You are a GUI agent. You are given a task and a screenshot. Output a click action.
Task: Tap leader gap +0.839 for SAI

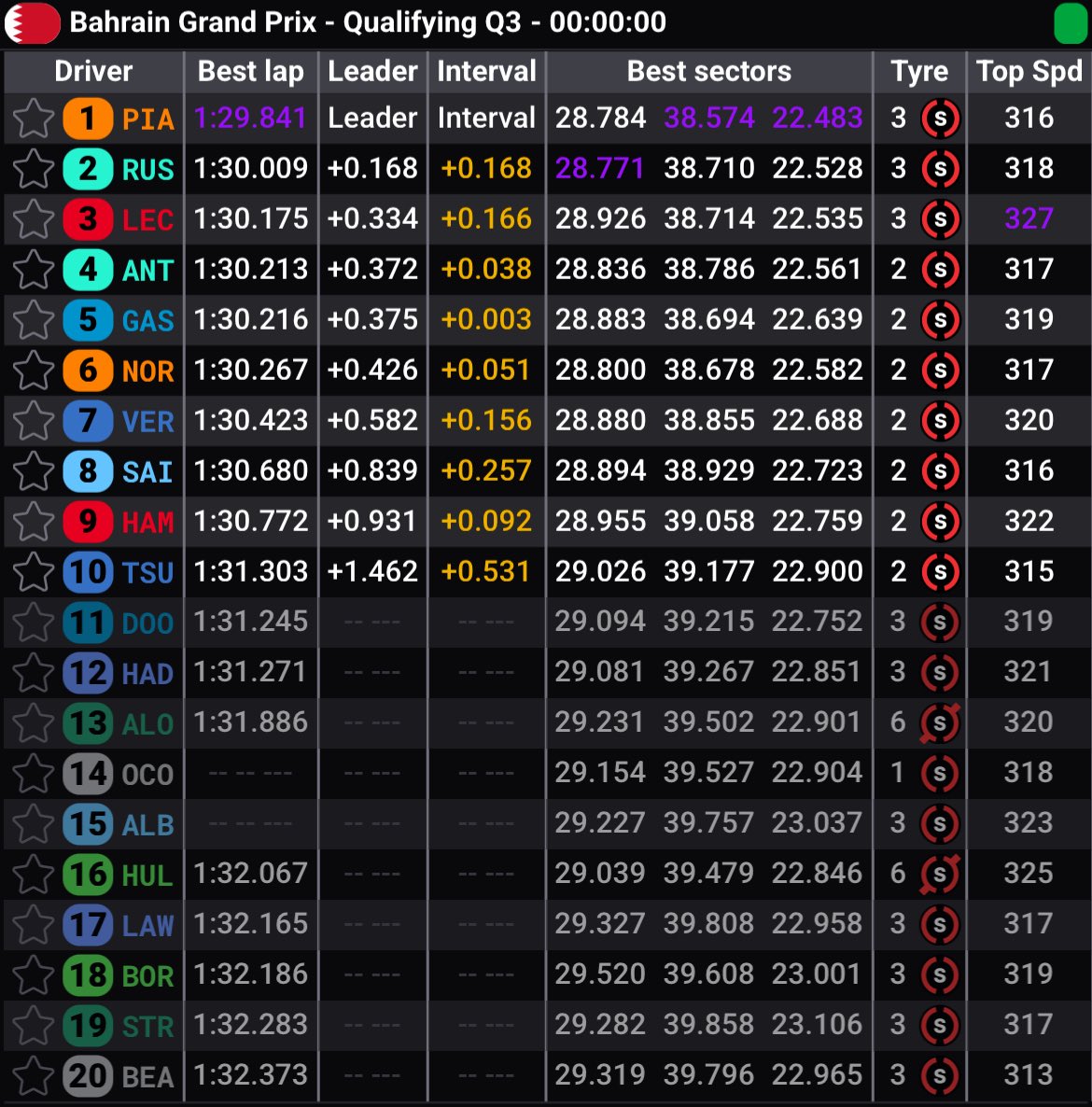click(x=372, y=470)
